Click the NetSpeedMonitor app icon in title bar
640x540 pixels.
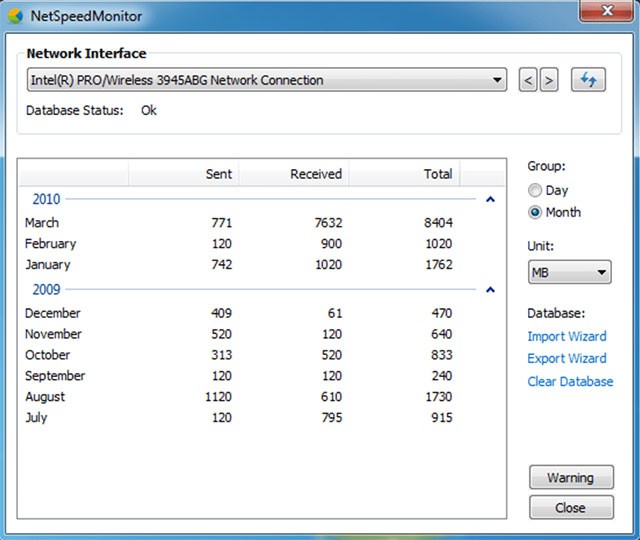15,16
